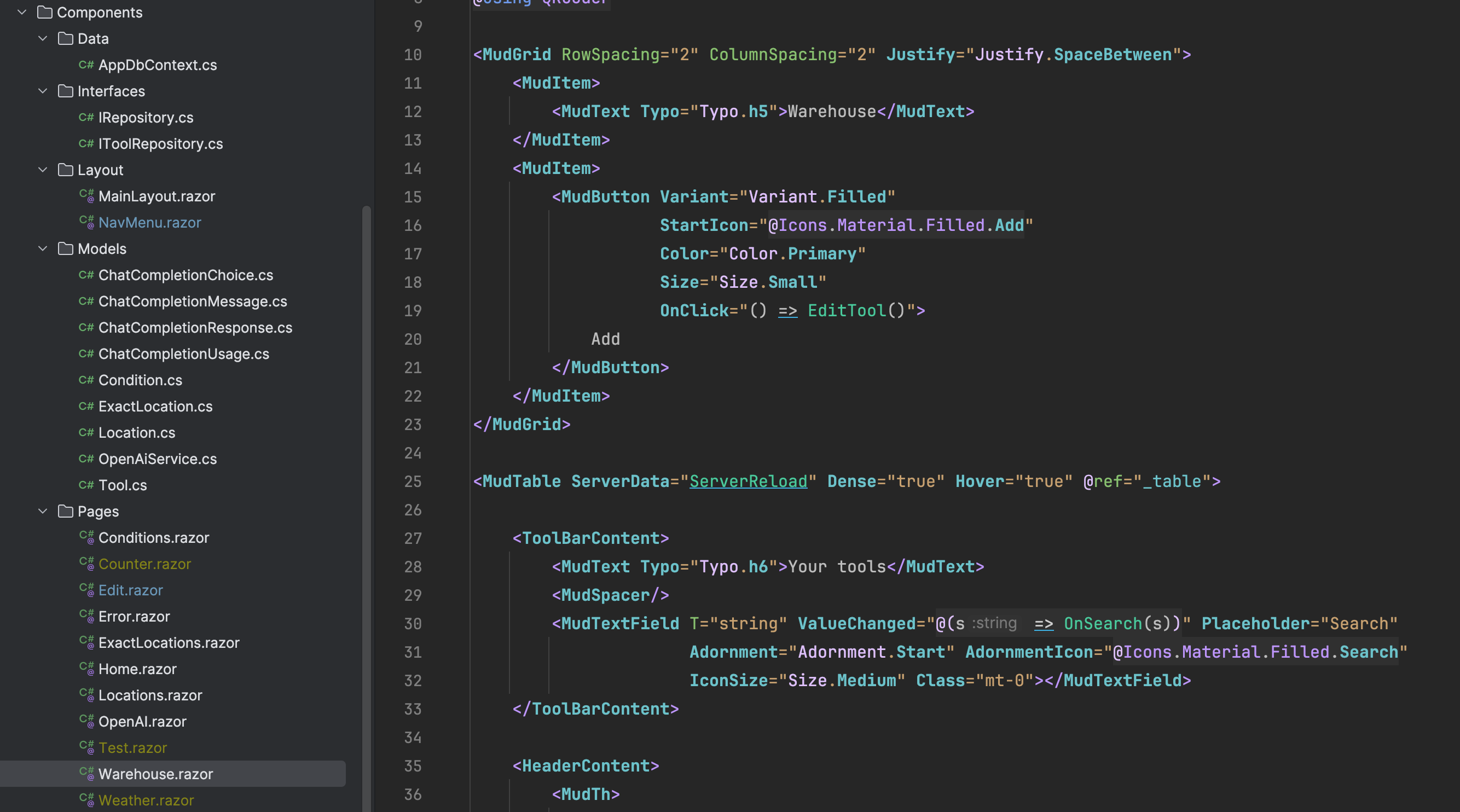Viewport: 1460px width, 812px height.
Task: Collapse the Data folder
Action: click(43, 38)
